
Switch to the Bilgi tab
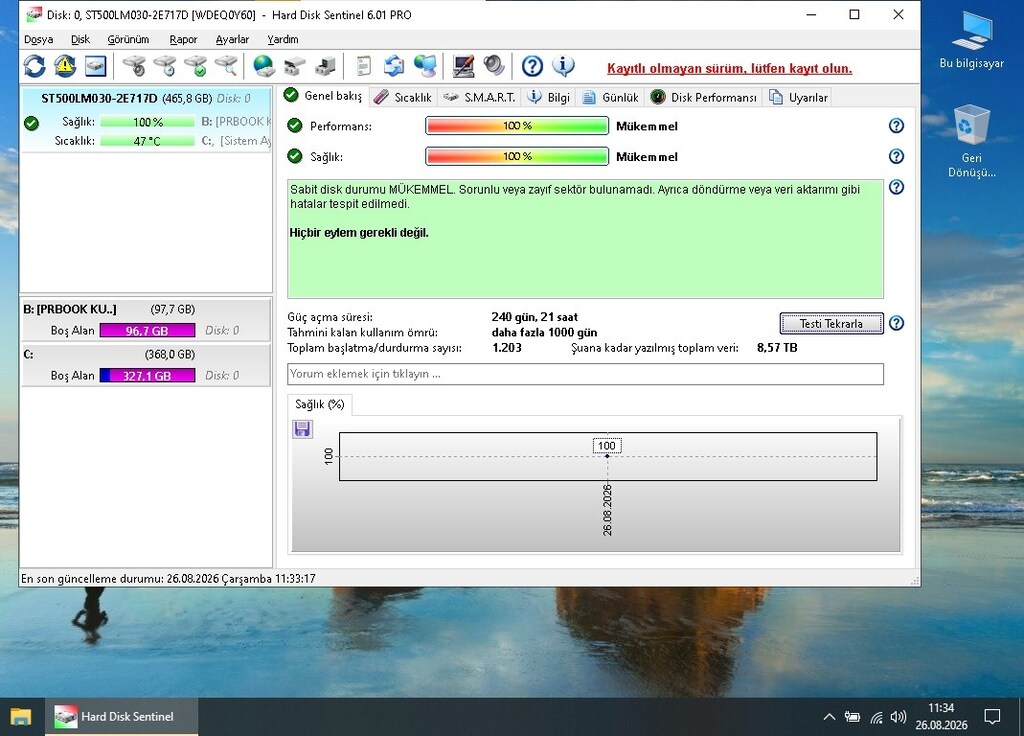coord(549,97)
